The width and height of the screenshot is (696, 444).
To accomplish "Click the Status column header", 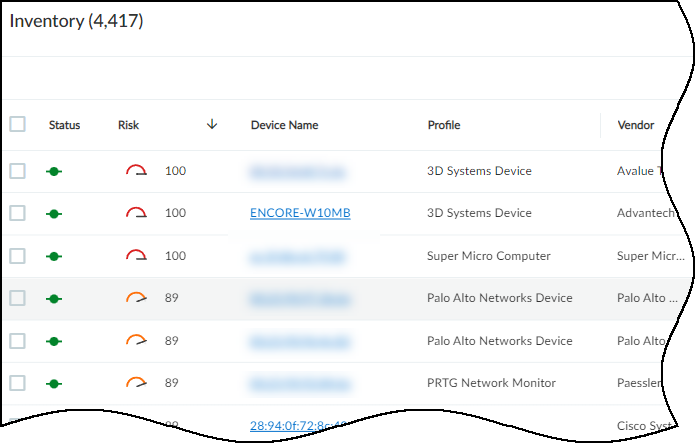I will 64,126.
